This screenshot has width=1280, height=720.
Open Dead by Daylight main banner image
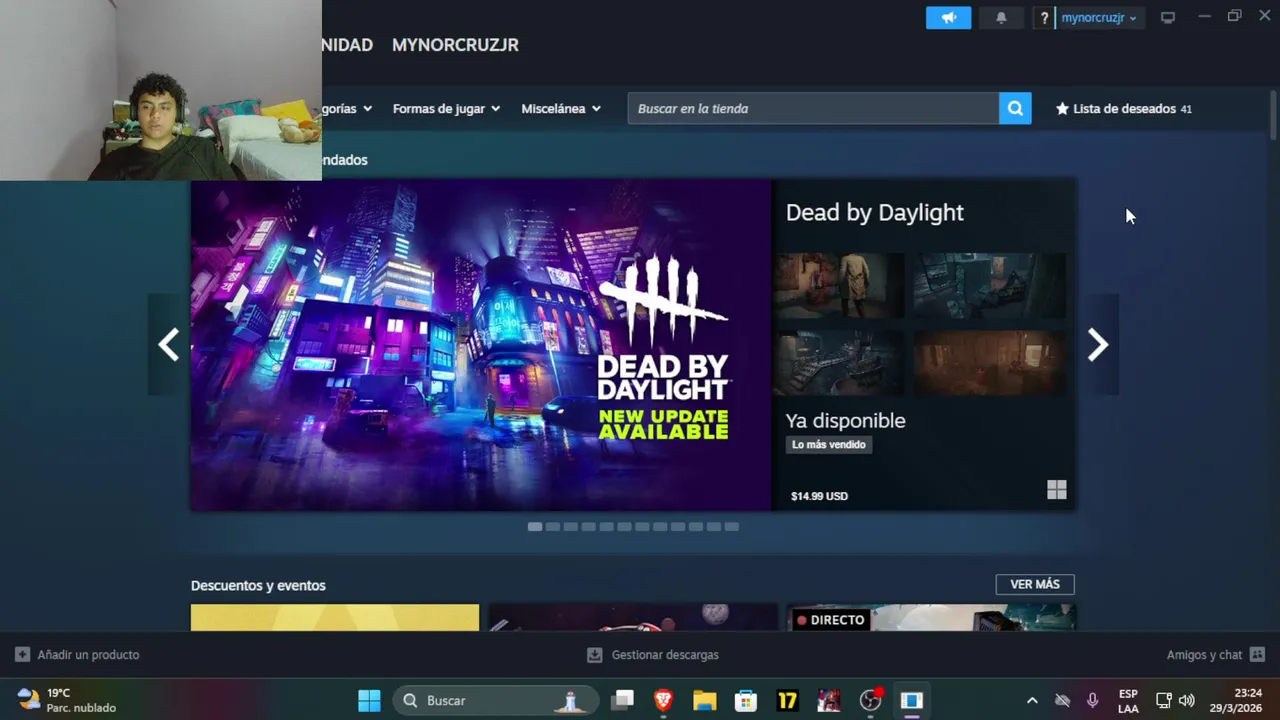click(x=481, y=345)
